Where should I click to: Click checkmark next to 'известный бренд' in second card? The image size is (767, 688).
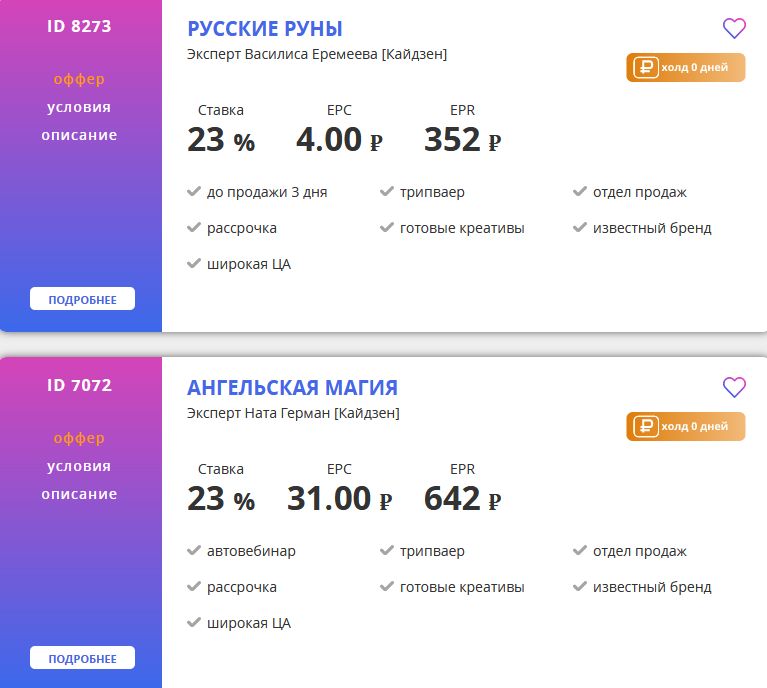[580, 586]
